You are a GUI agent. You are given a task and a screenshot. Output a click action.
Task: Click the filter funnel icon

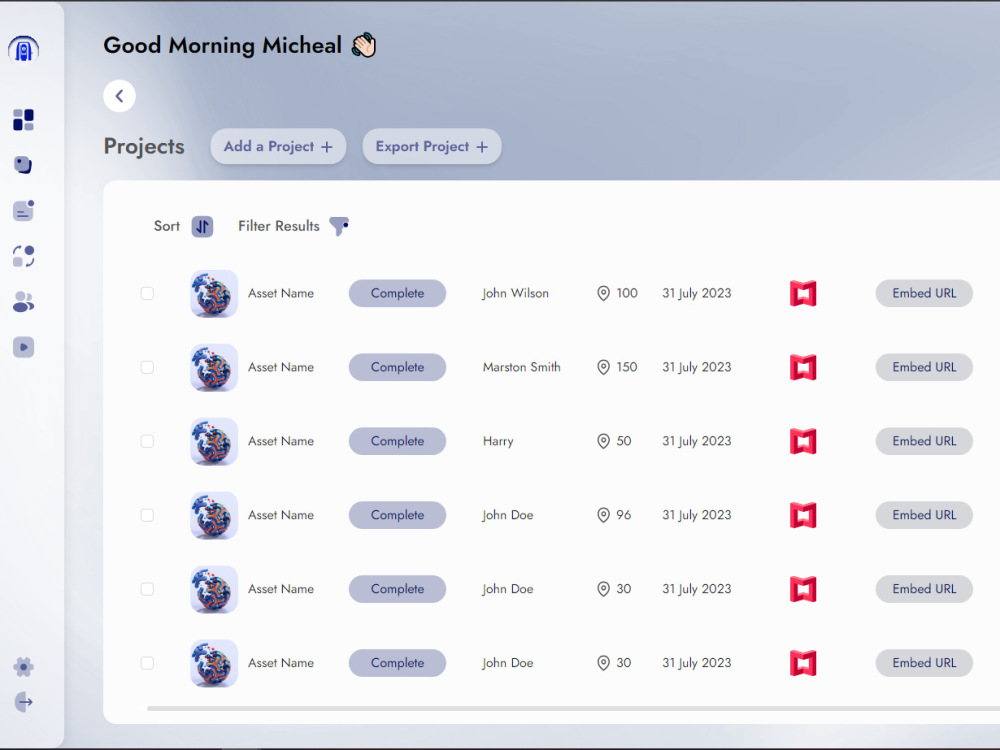(339, 226)
